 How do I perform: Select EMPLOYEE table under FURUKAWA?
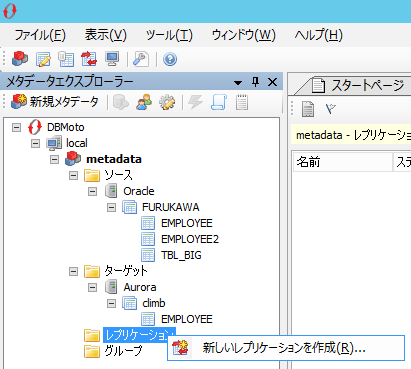click(x=187, y=223)
